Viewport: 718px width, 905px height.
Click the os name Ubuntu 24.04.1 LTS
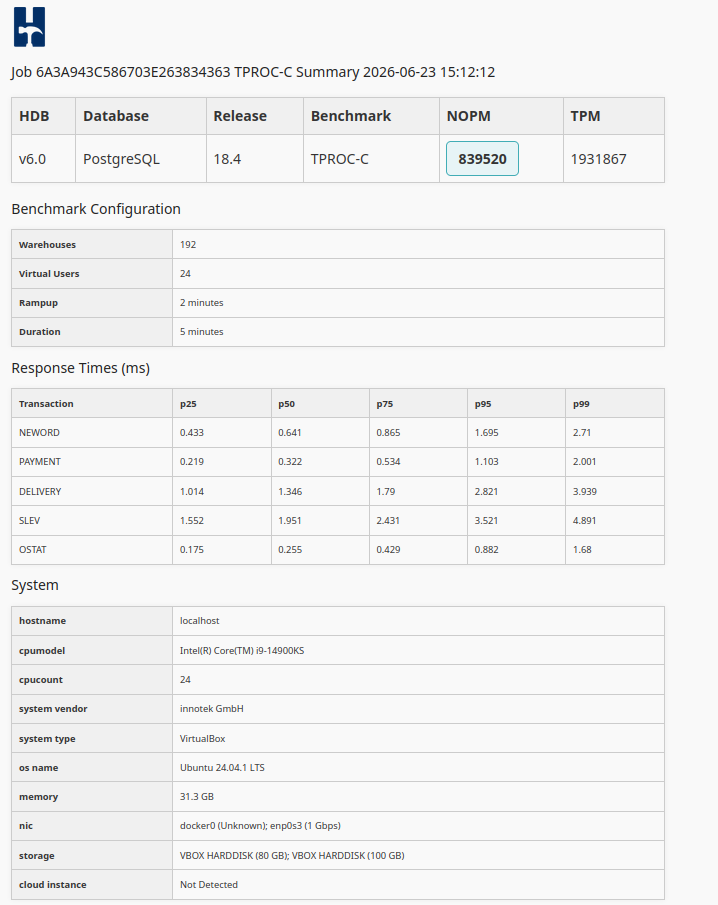click(222, 768)
